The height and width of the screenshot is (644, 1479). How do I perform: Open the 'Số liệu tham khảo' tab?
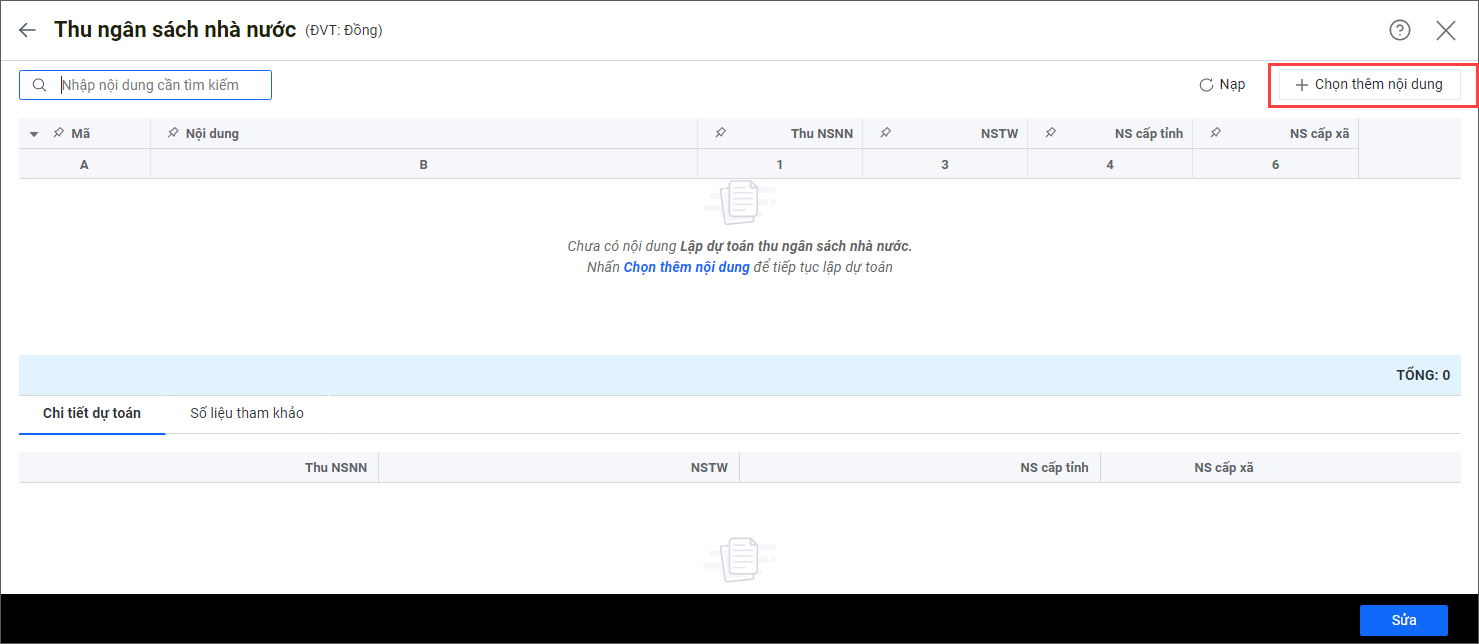tap(247, 413)
